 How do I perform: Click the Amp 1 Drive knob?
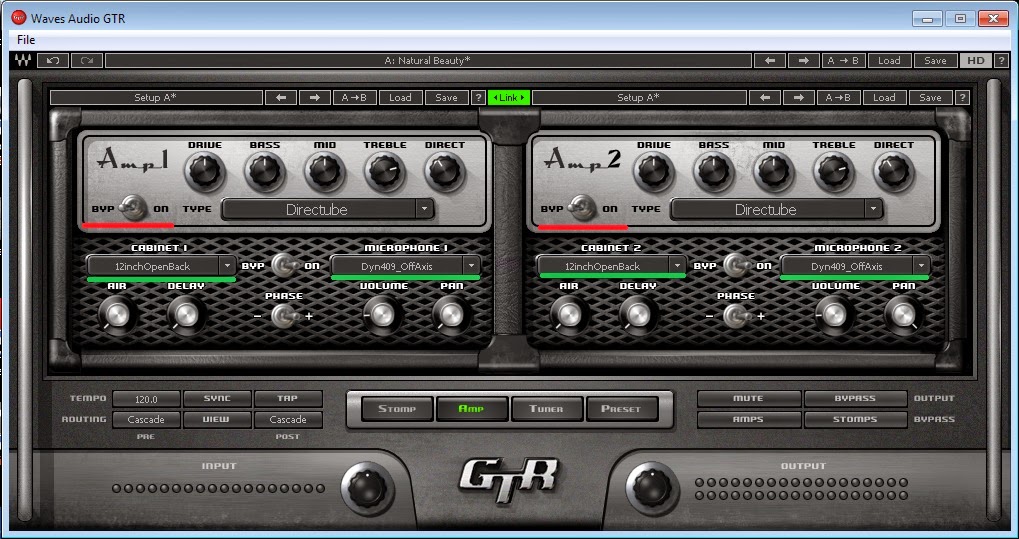(x=205, y=172)
